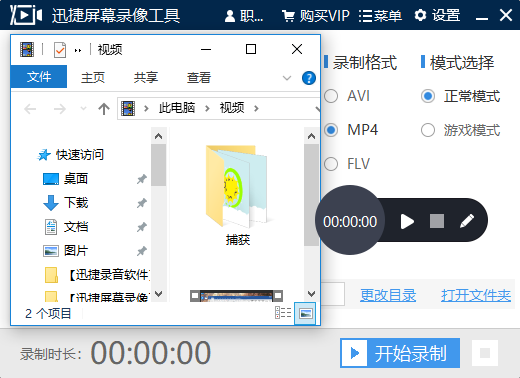This screenshot has height=378, width=520.
Task: Open the 查看 ribbon tab
Action: pyautogui.click(x=199, y=78)
